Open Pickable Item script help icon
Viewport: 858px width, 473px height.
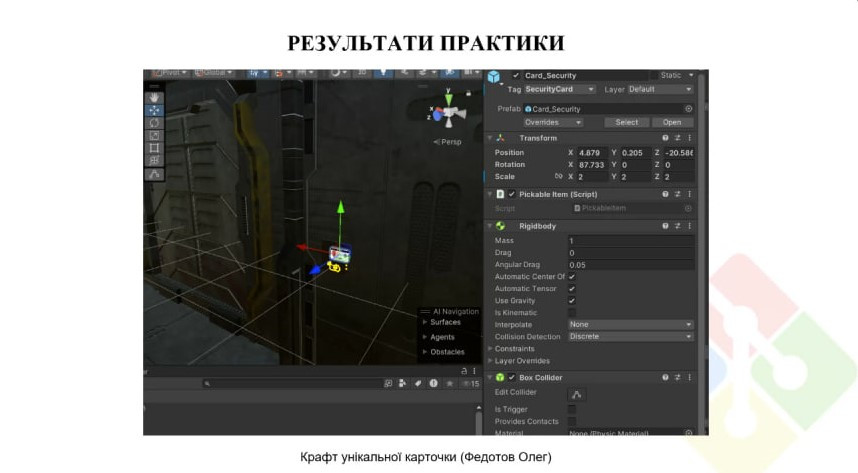coord(665,194)
